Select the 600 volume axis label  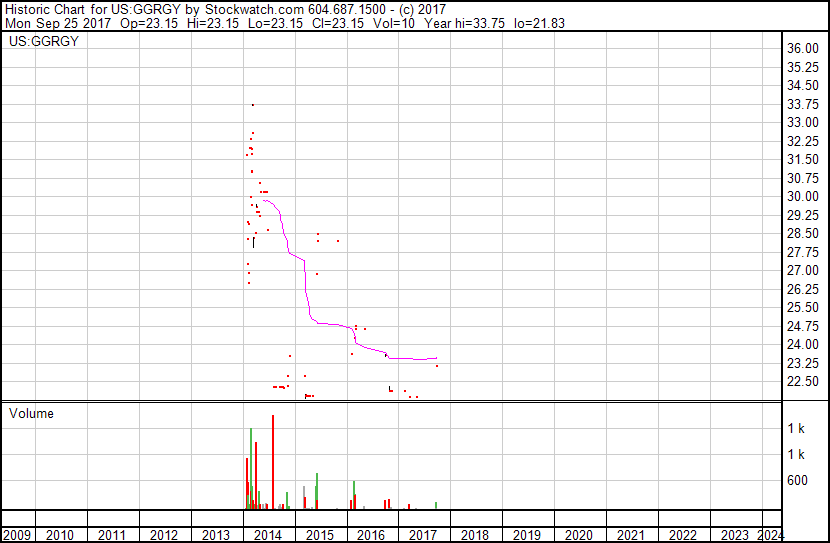tap(798, 480)
